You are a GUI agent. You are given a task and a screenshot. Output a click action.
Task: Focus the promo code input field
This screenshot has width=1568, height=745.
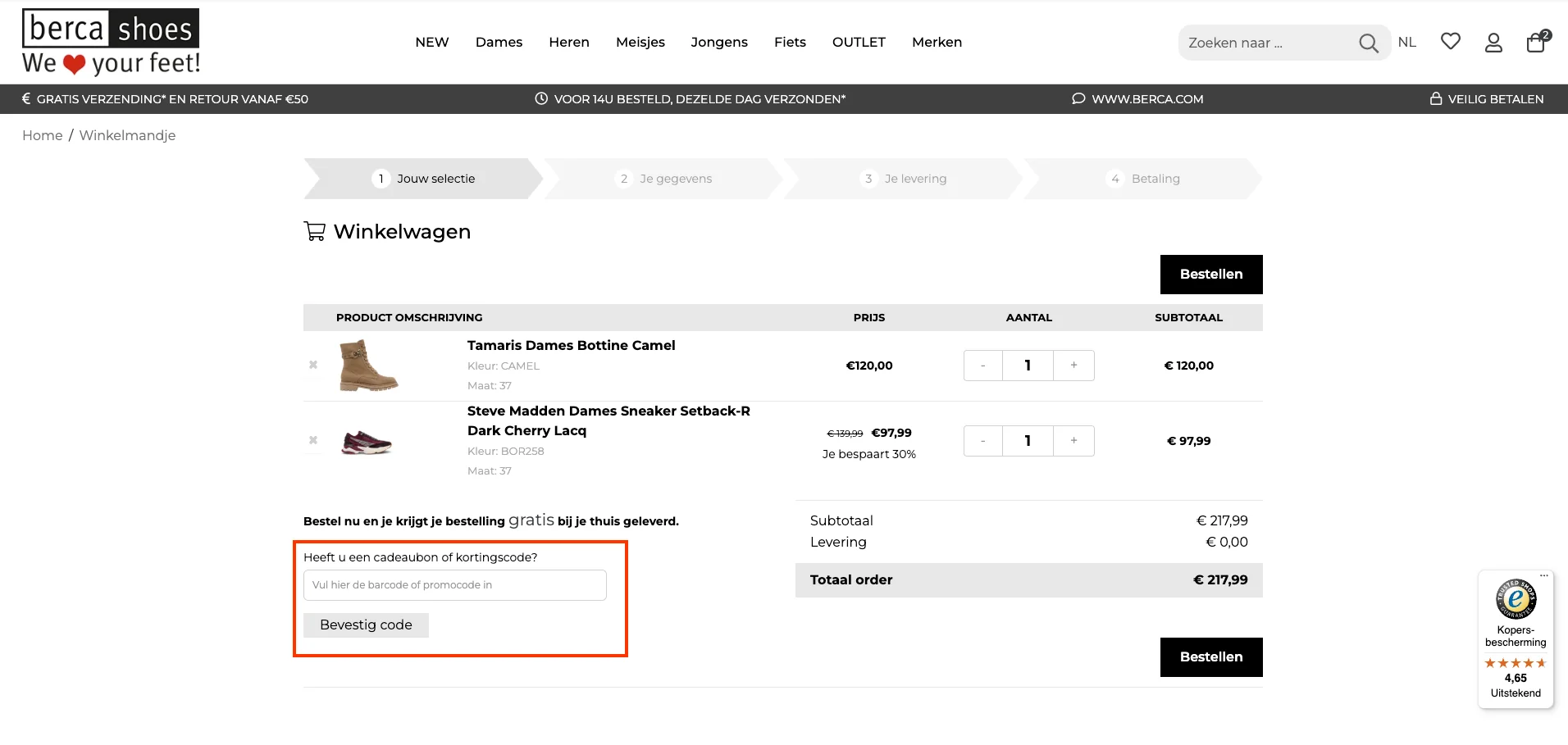455,585
